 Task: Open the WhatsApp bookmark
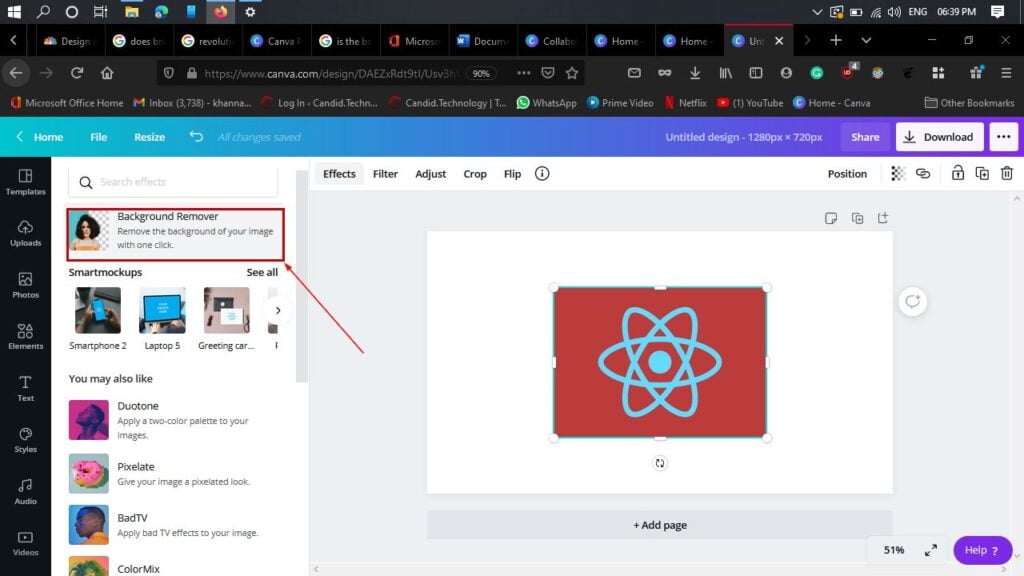547,103
